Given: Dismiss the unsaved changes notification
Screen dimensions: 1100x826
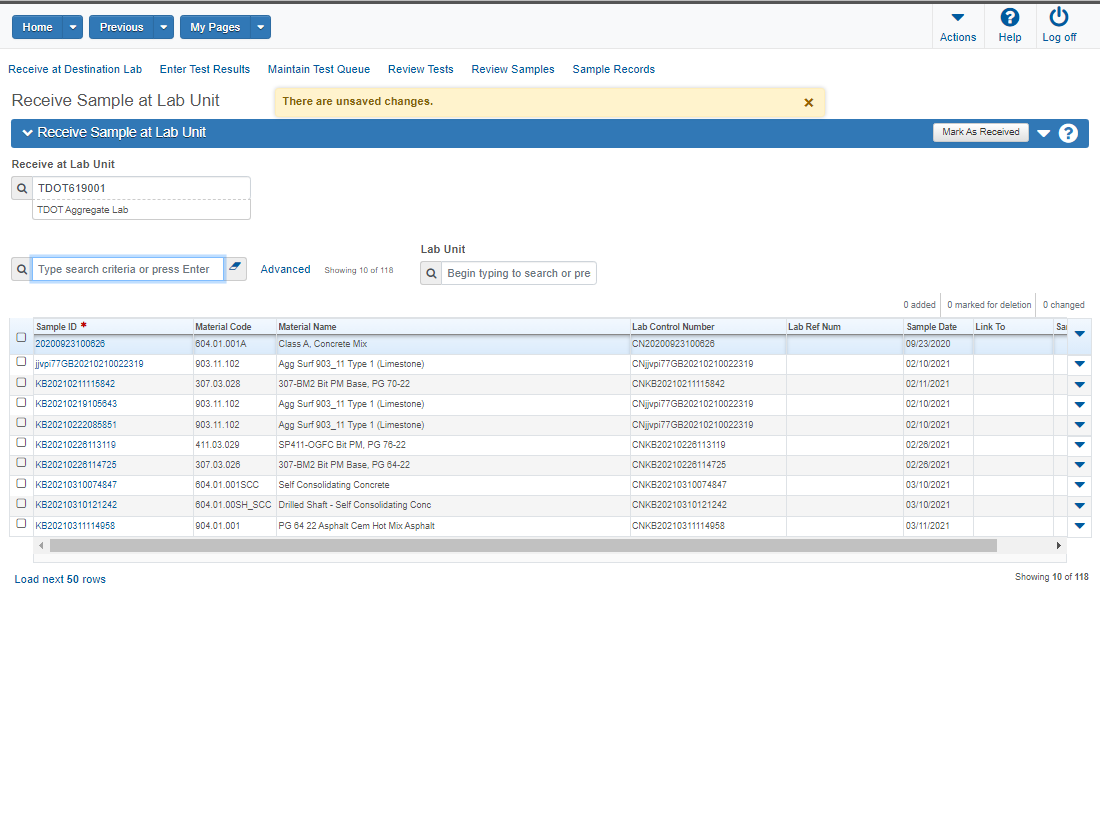Looking at the screenshot, I should point(808,102).
